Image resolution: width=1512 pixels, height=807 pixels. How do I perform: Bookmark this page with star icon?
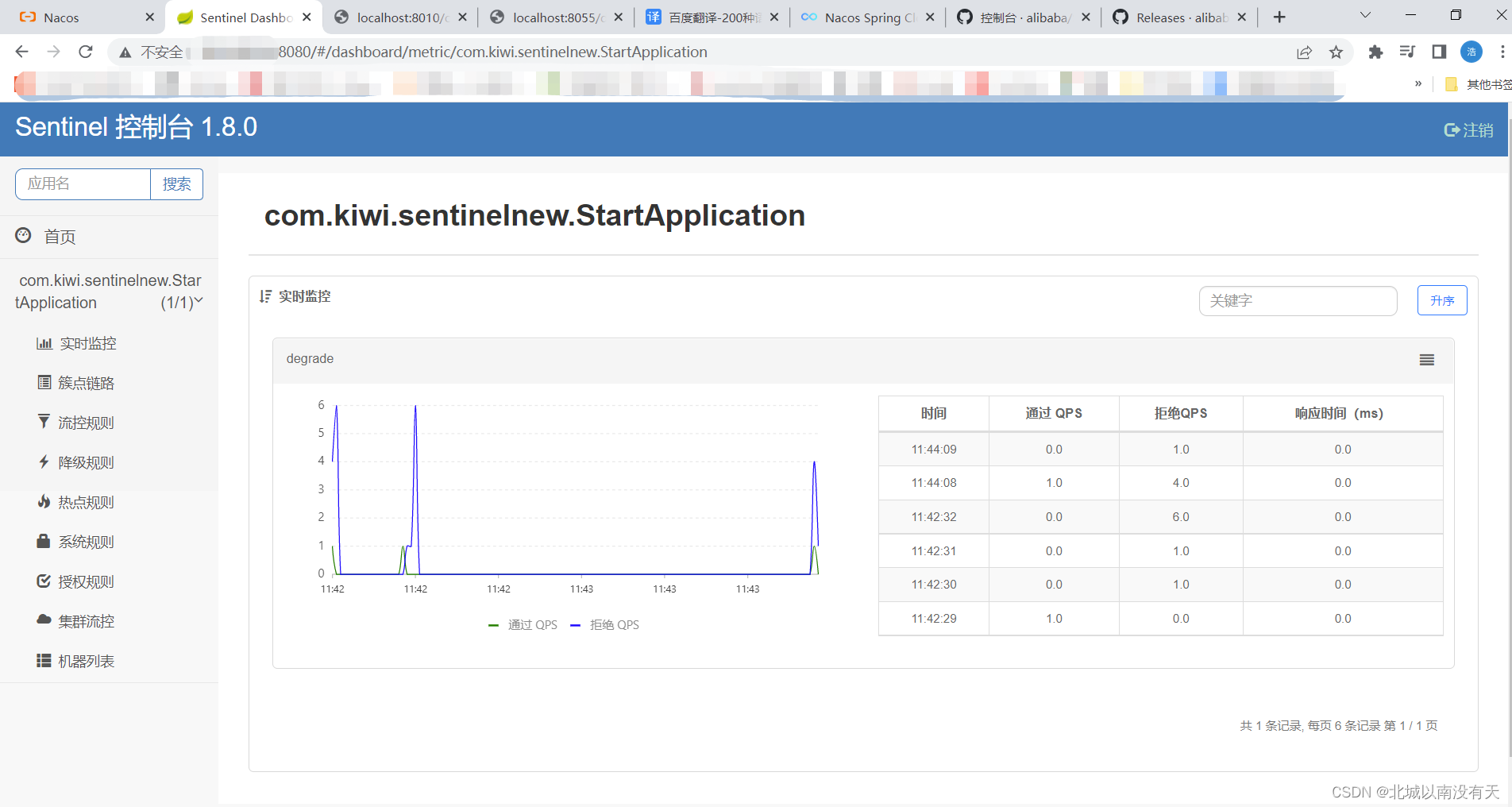coord(1336,52)
